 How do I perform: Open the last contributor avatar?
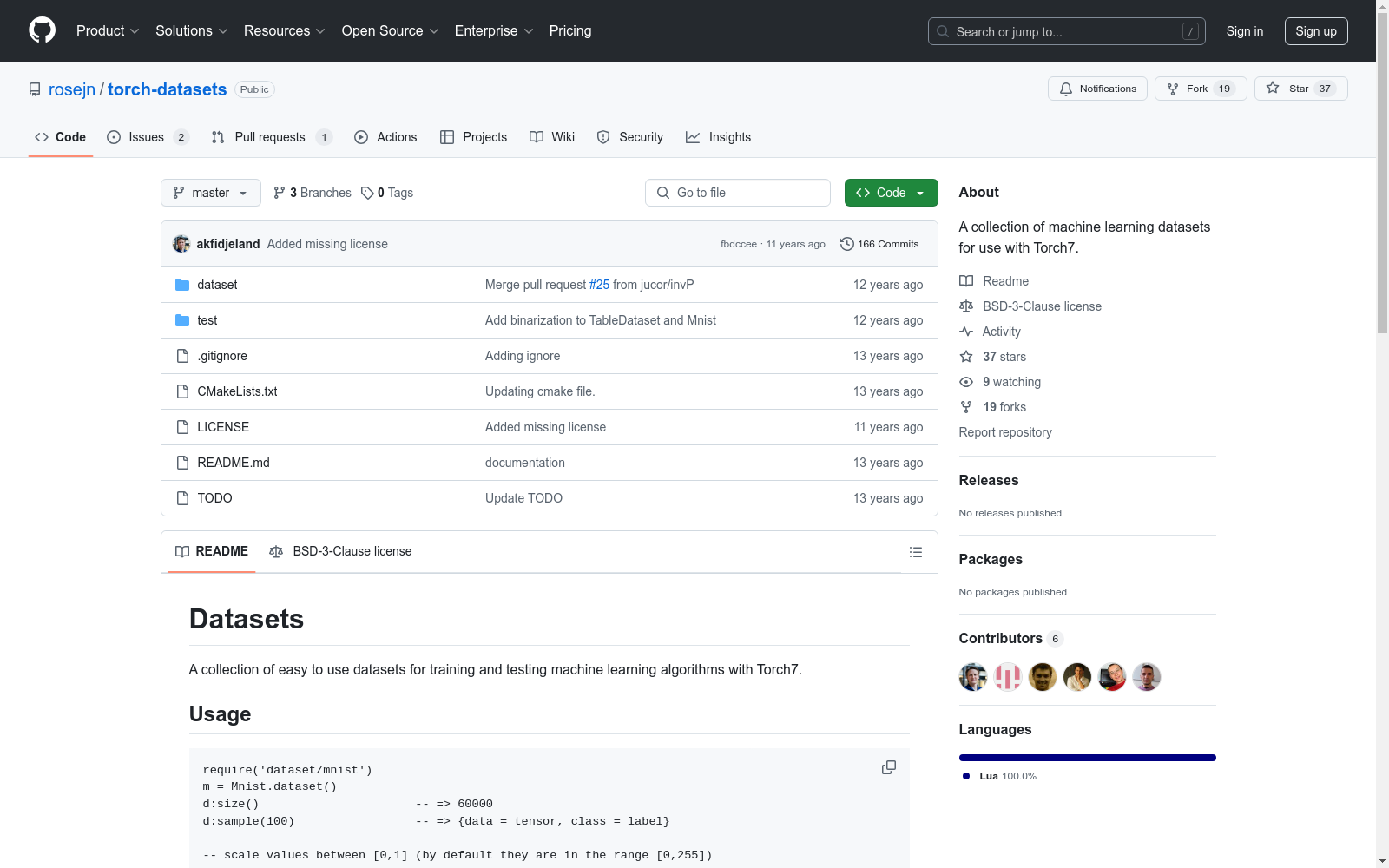click(x=1147, y=677)
